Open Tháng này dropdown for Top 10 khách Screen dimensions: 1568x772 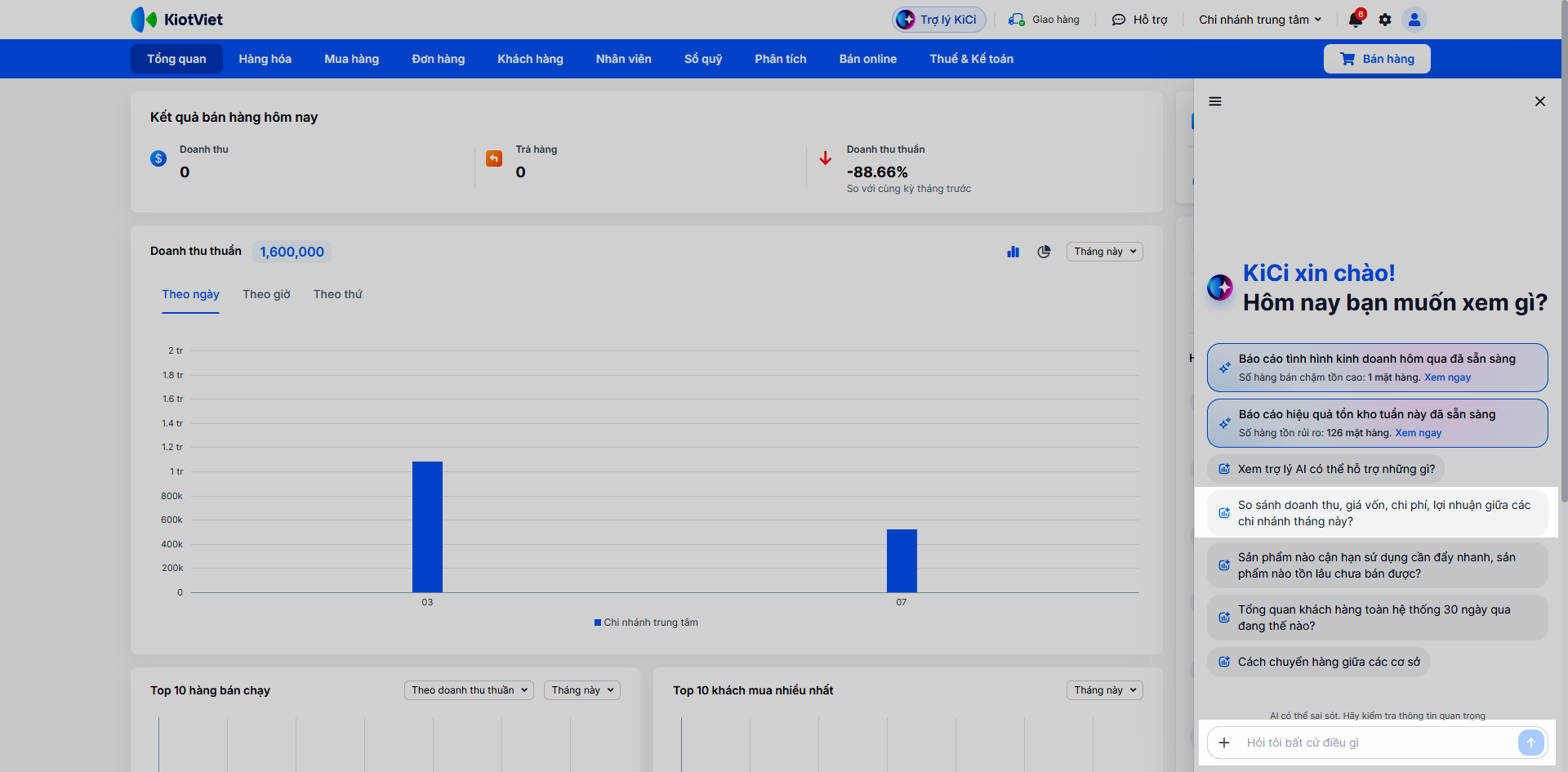tap(1104, 690)
